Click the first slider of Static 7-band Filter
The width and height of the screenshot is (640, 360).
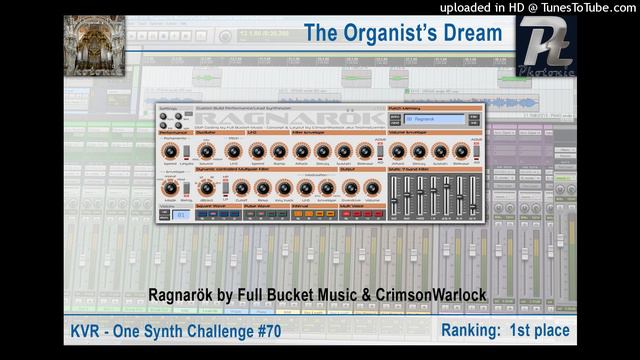coord(394,196)
